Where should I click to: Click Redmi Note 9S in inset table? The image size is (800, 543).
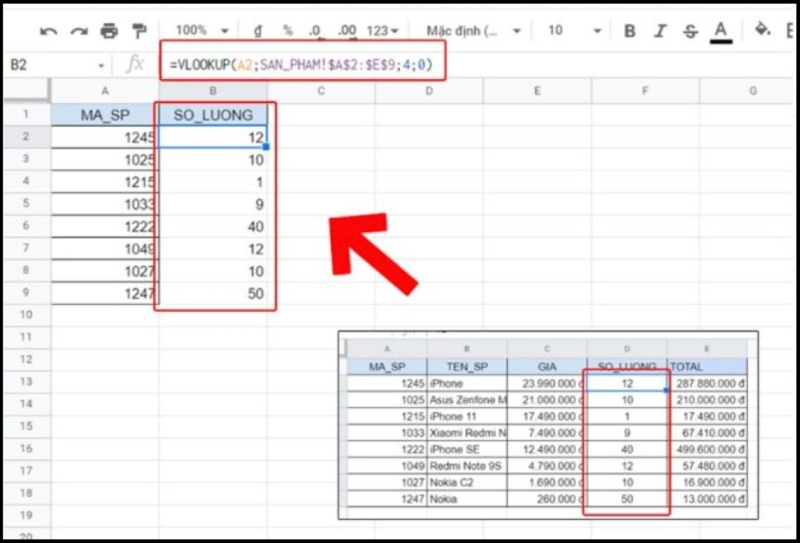point(467,466)
